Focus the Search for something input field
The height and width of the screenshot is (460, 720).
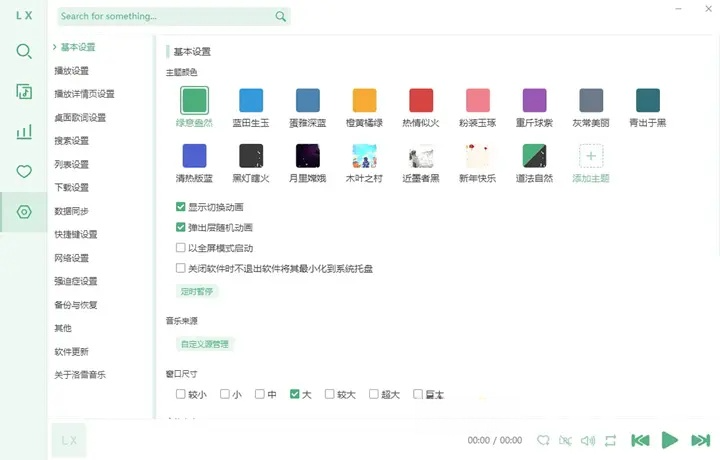[x=174, y=17]
